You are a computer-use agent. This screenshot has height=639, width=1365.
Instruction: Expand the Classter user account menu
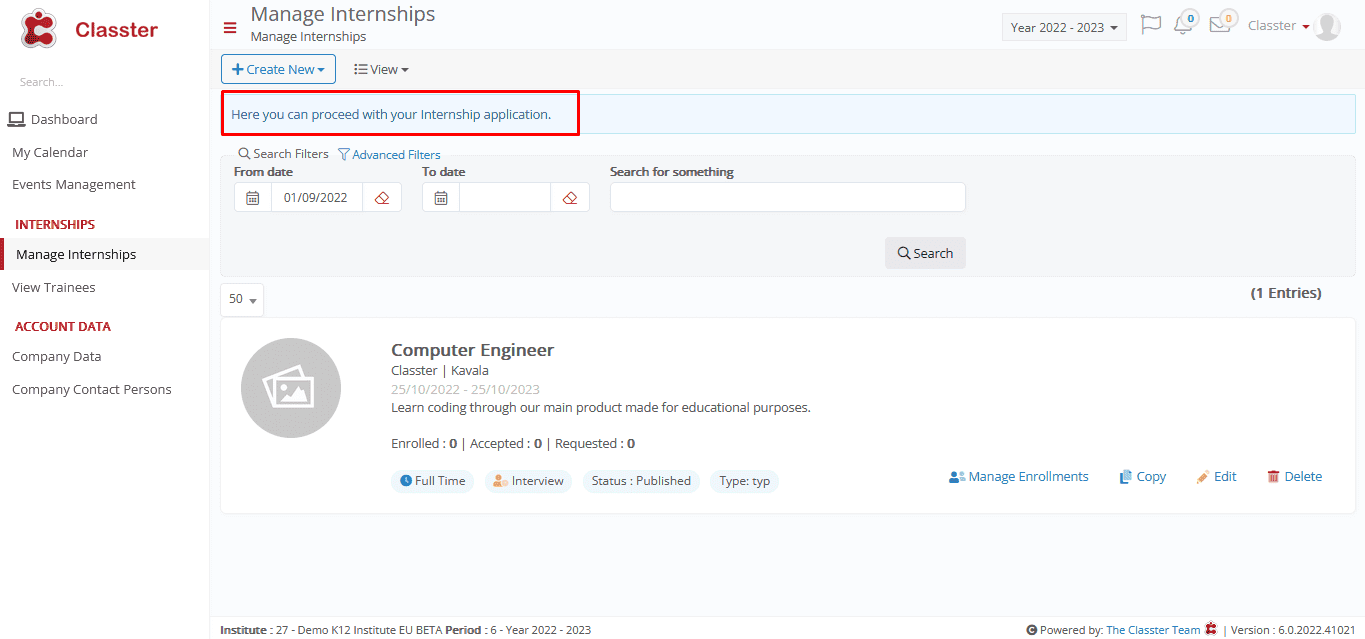1279,26
